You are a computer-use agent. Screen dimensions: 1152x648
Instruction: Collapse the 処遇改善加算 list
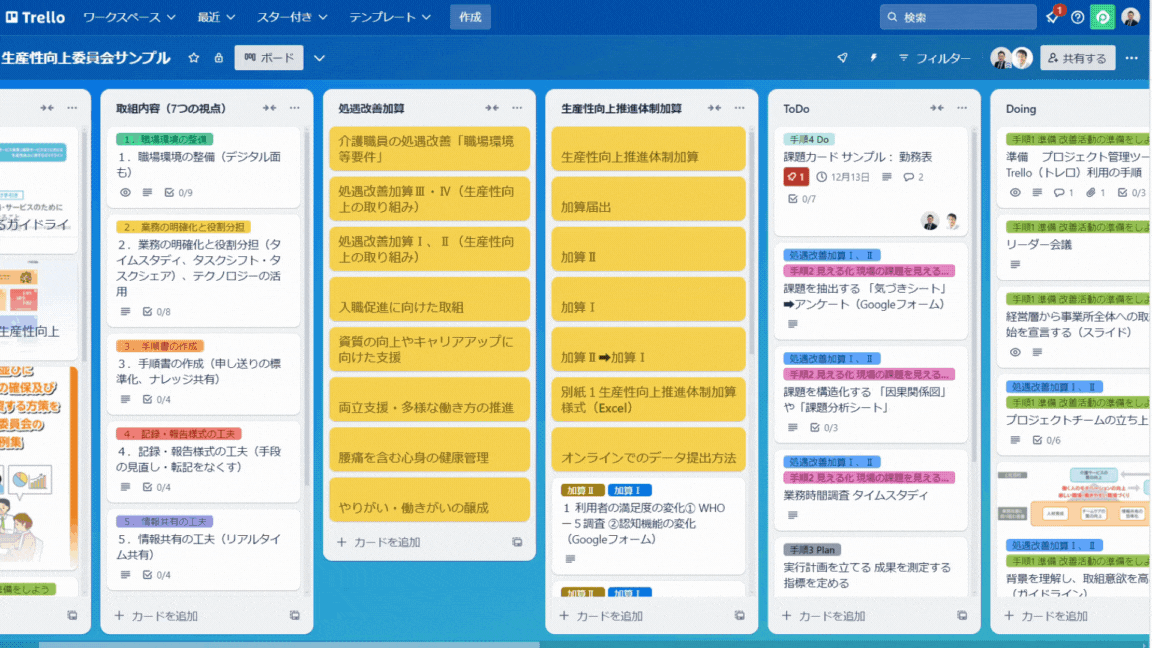tap(492, 108)
